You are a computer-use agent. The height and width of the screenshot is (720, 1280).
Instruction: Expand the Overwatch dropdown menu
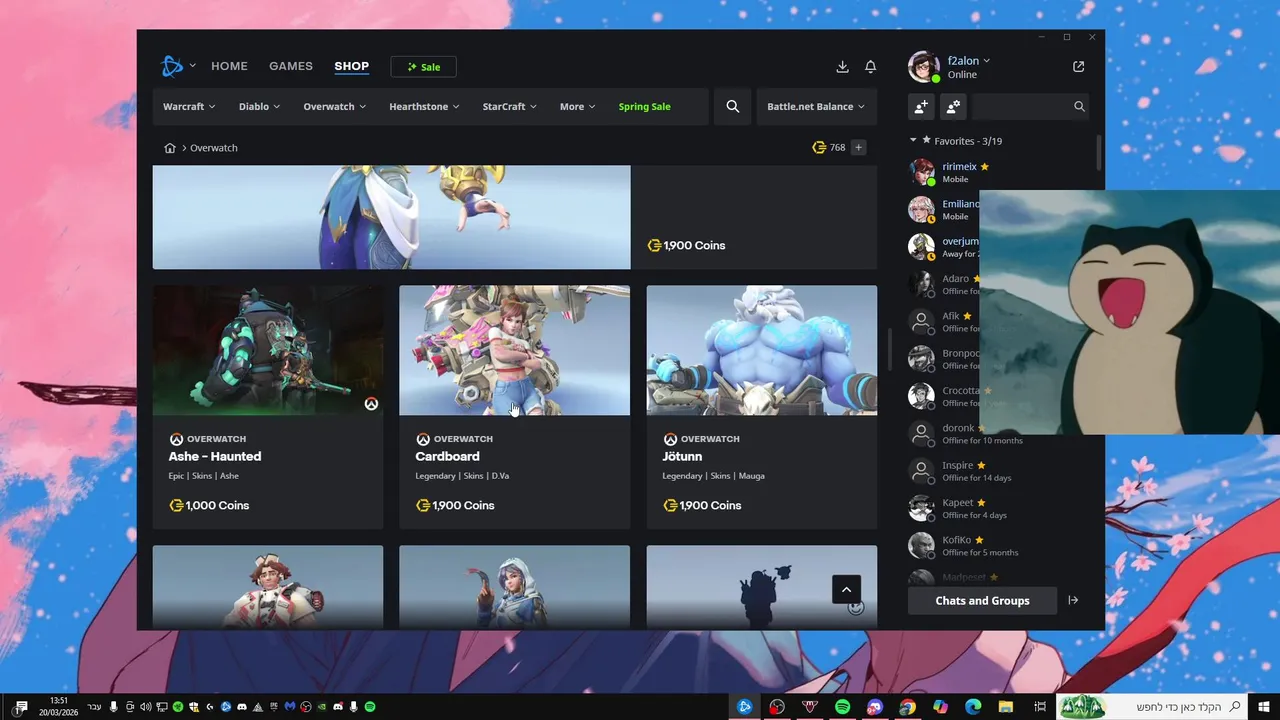click(335, 107)
